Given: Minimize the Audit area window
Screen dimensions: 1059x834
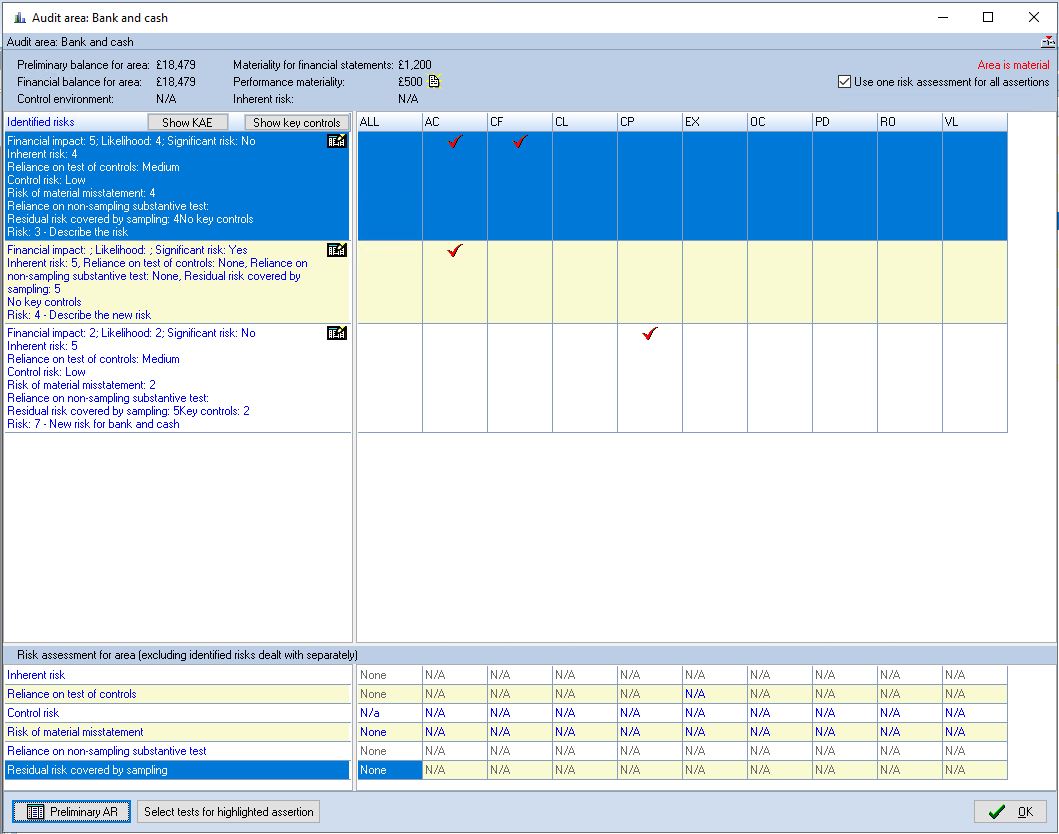Looking at the screenshot, I should (944, 18).
